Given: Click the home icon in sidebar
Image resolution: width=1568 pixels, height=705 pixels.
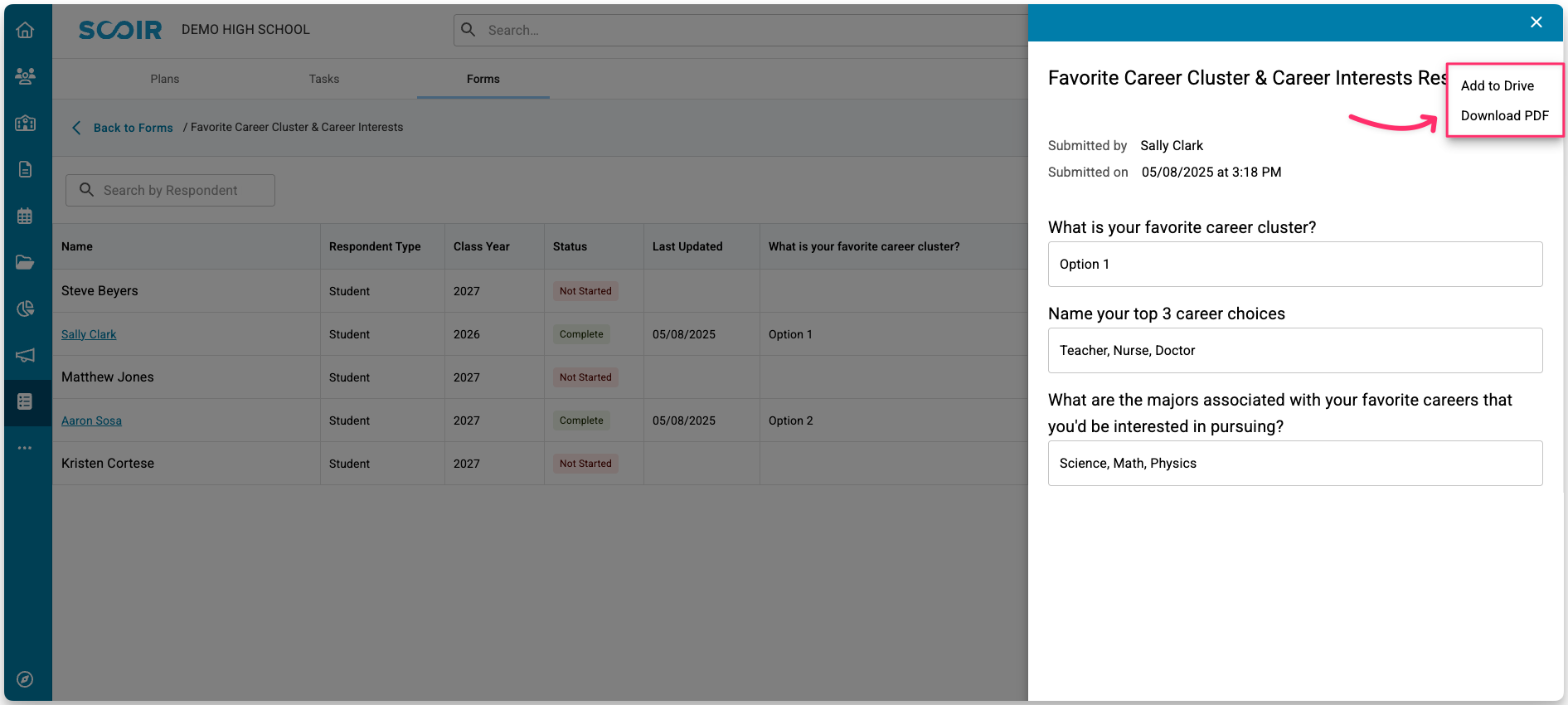Looking at the screenshot, I should [x=25, y=31].
